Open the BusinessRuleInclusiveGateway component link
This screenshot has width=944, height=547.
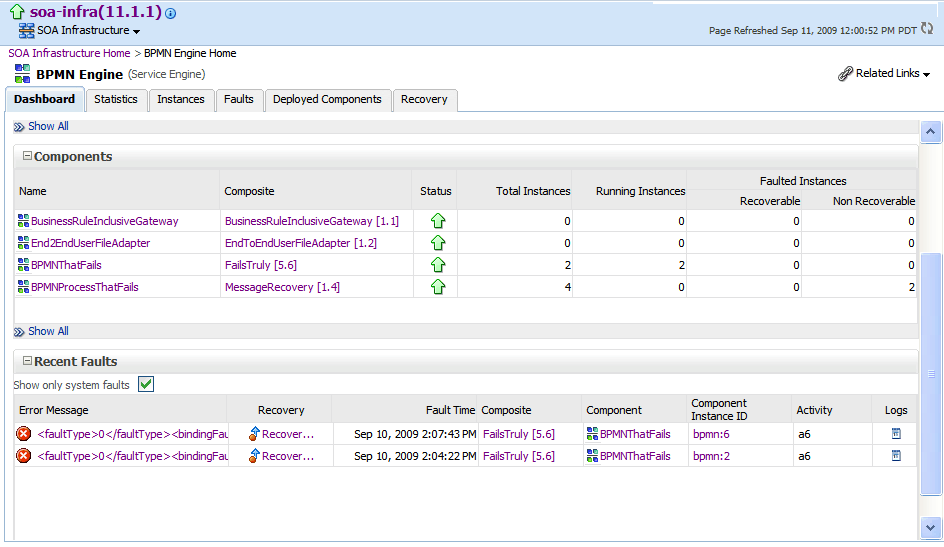pos(105,221)
